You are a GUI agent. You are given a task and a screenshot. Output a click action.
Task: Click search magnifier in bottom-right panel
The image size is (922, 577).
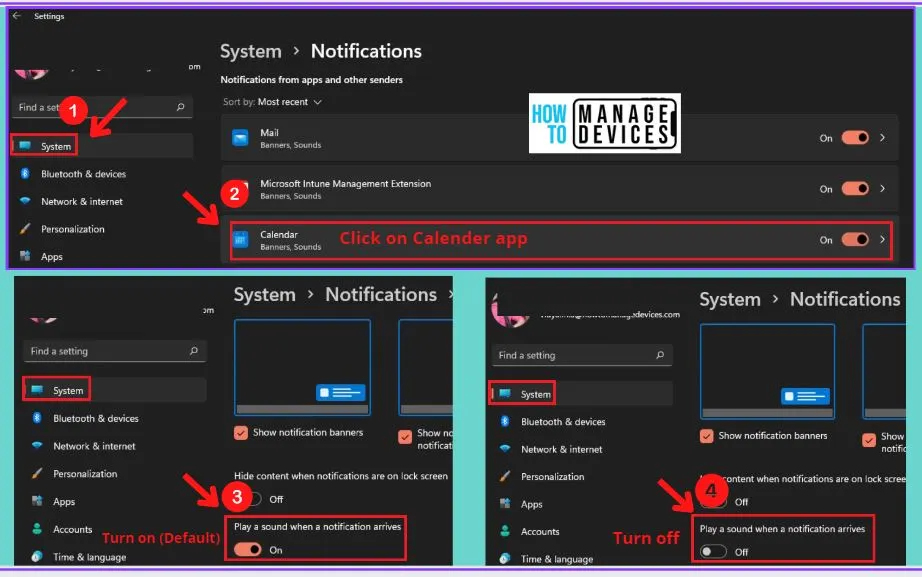click(x=660, y=355)
